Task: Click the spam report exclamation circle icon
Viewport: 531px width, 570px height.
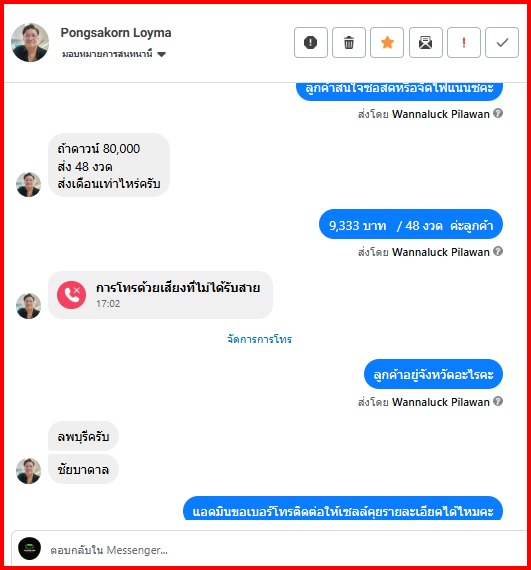Action: point(311,43)
